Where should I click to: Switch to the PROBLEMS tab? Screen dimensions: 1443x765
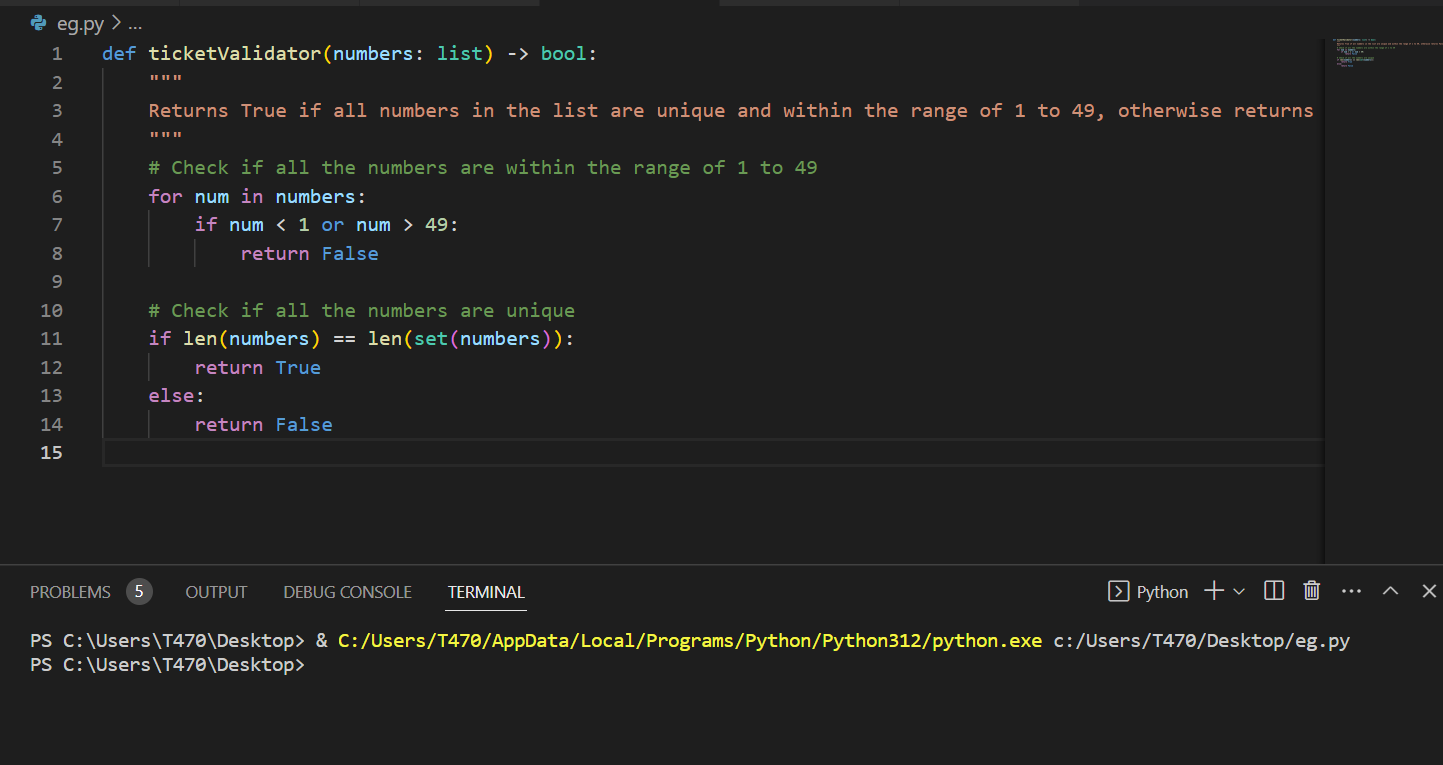(x=70, y=592)
